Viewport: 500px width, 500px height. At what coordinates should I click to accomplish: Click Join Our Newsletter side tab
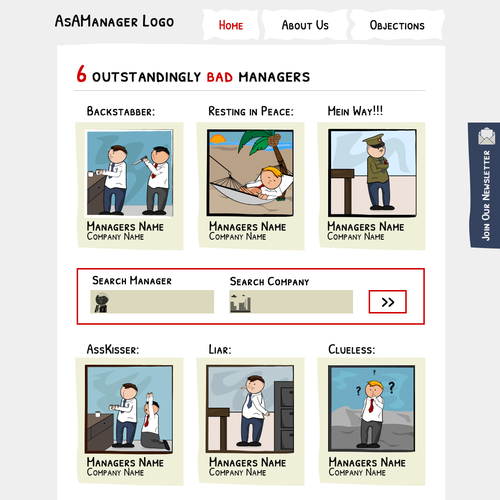pyautogui.click(x=485, y=185)
